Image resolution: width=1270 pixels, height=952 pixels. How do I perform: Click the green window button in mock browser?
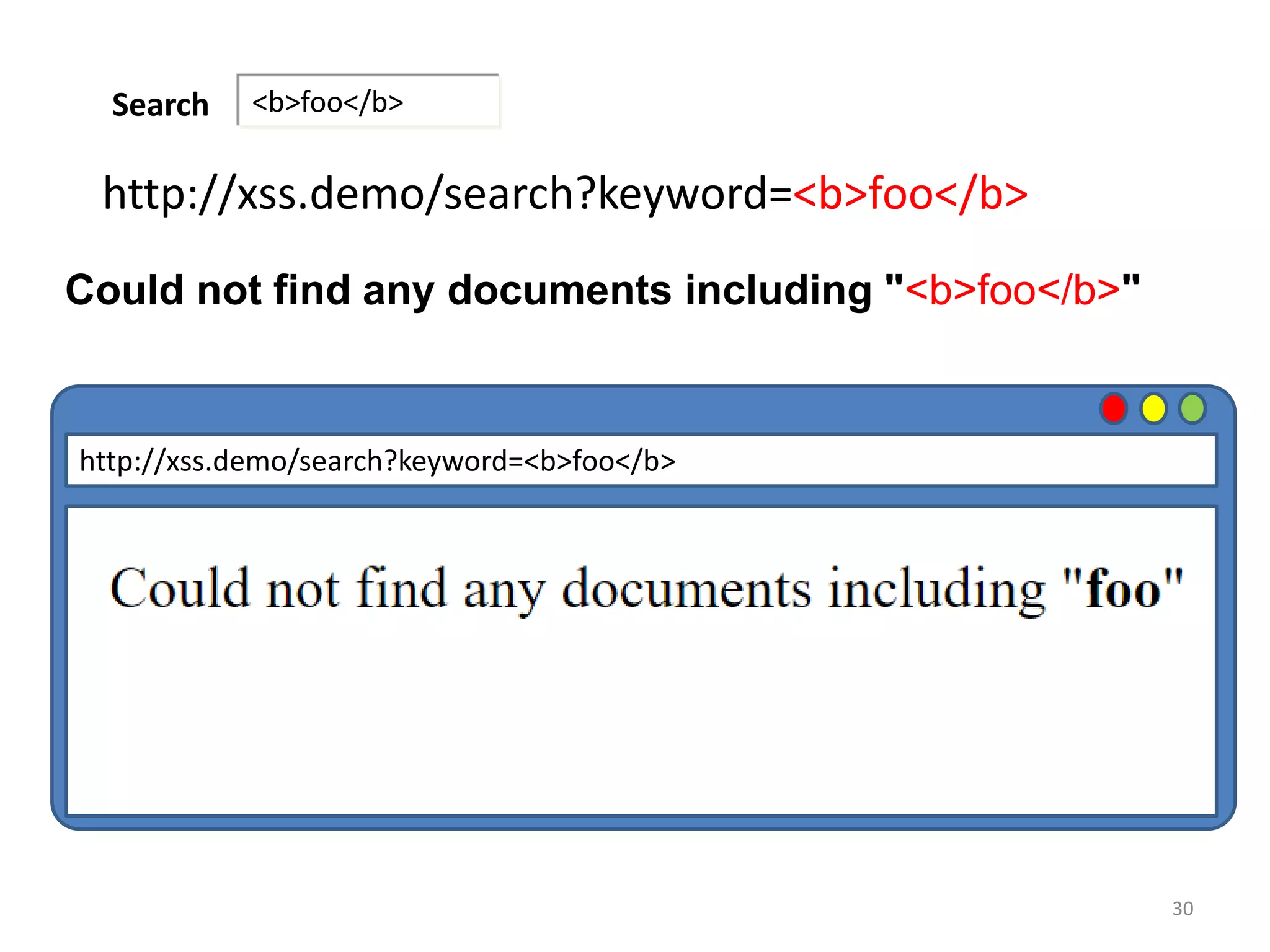(1192, 409)
